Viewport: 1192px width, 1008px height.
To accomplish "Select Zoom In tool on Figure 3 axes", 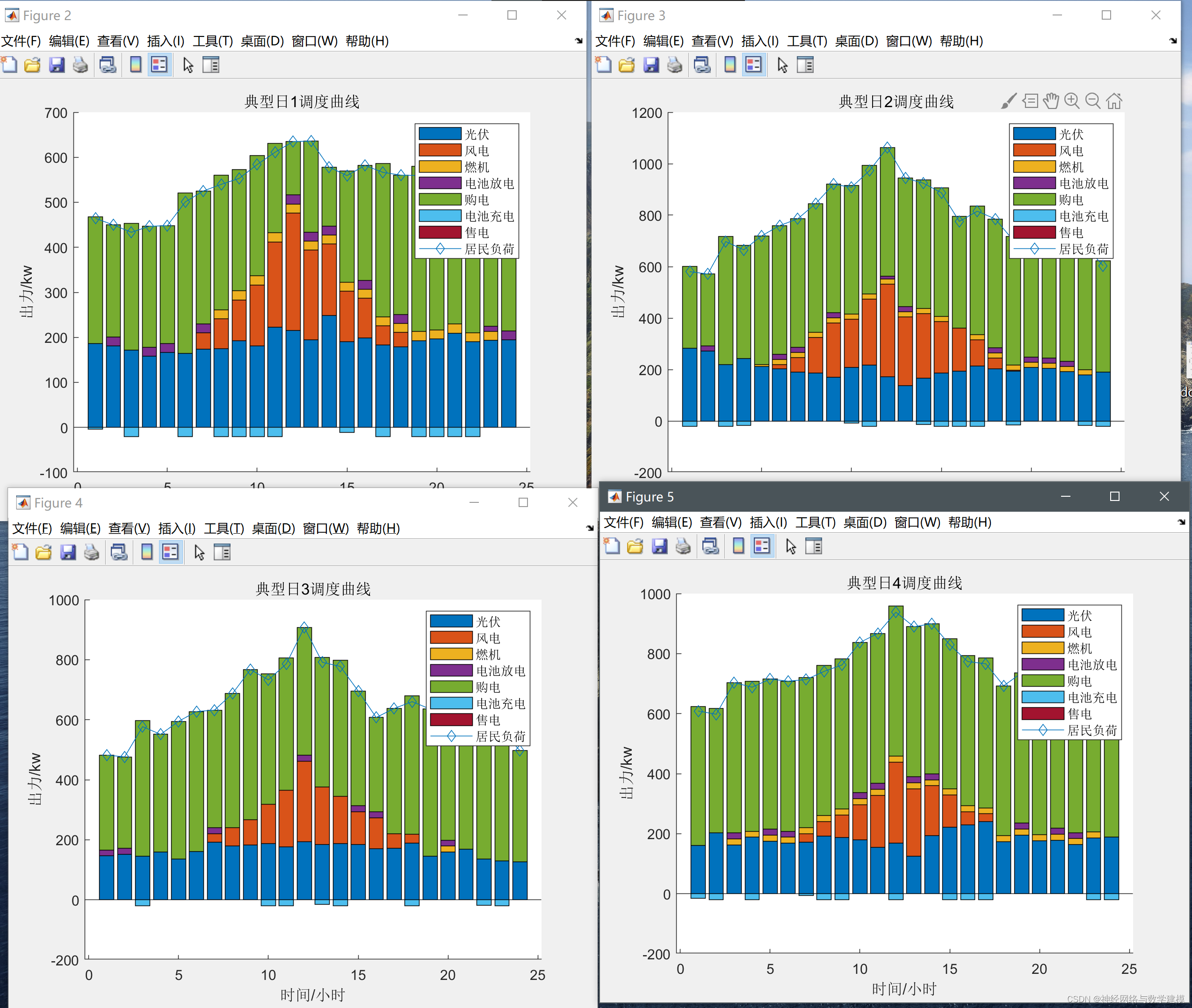I will 1072,101.
